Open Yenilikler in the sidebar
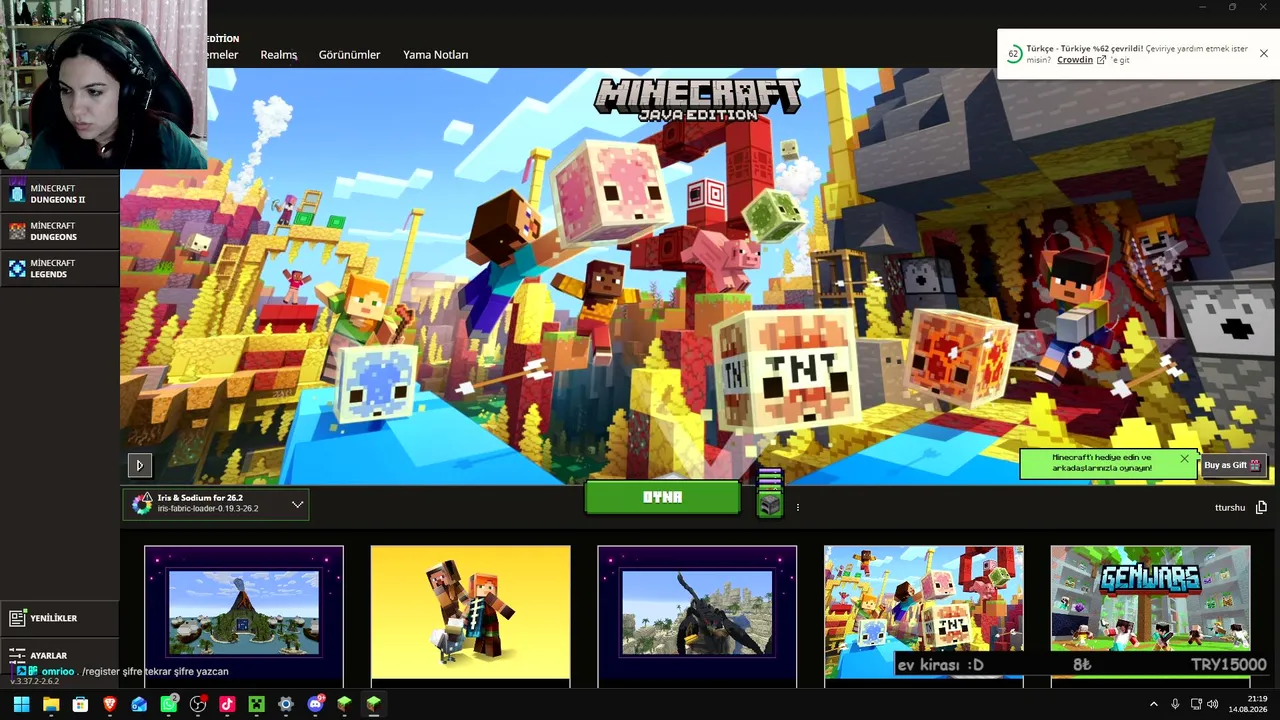The width and height of the screenshot is (1280, 720). [60, 618]
